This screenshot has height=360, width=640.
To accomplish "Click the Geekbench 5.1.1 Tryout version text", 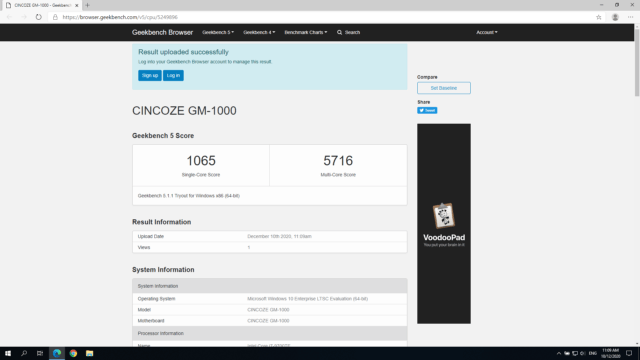I will [x=189, y=196].
